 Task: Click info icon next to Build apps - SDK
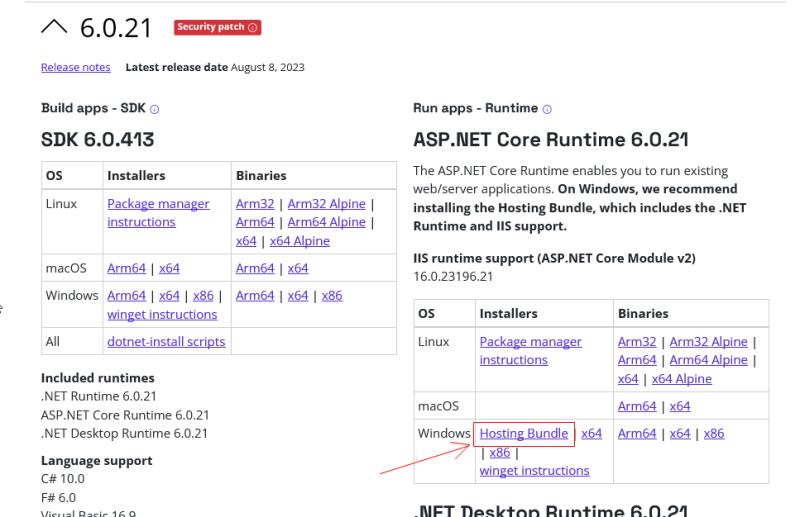pyautogui.click(x=155, y=109)
